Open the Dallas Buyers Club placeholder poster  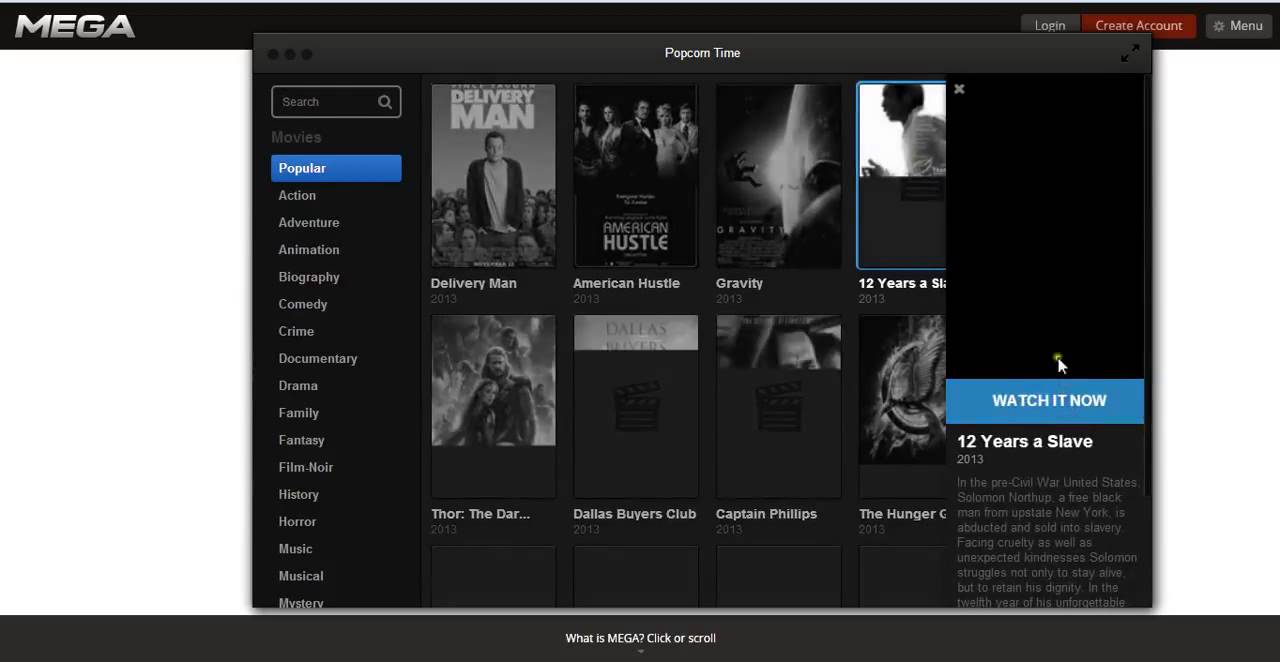(x=636, y=405)
